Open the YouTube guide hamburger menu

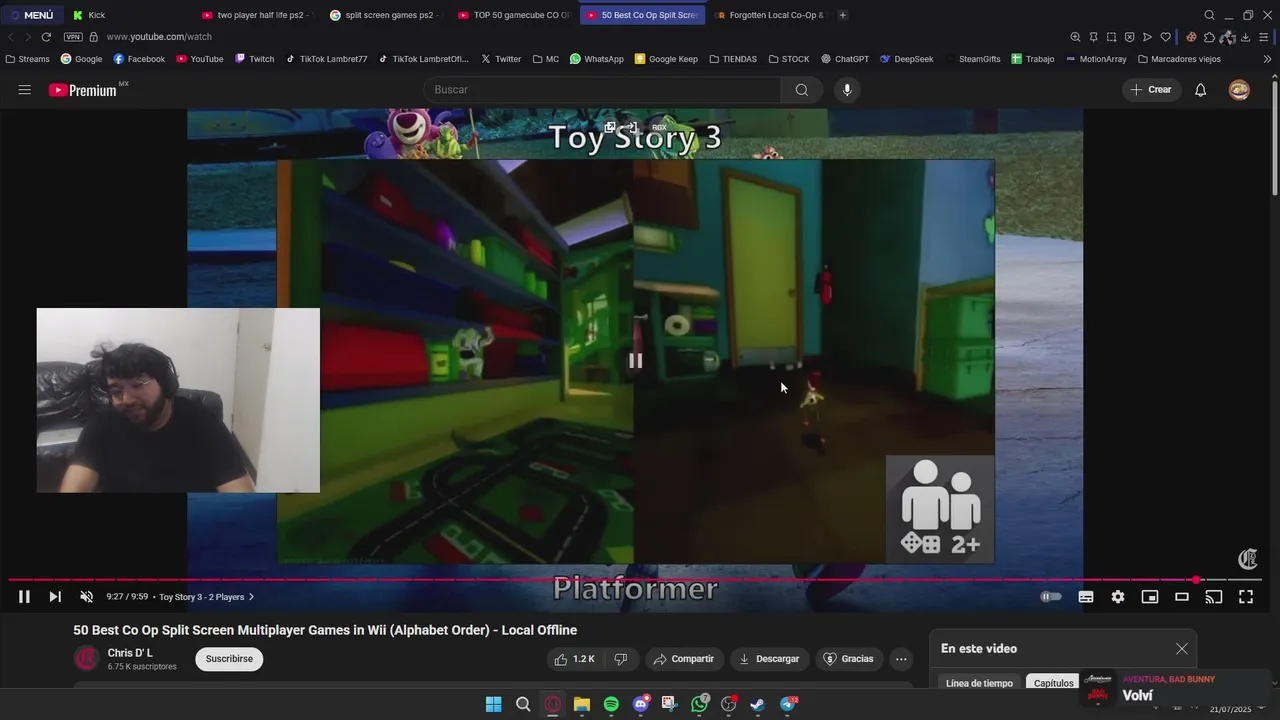pyautogui.click(x=24, y=90)
